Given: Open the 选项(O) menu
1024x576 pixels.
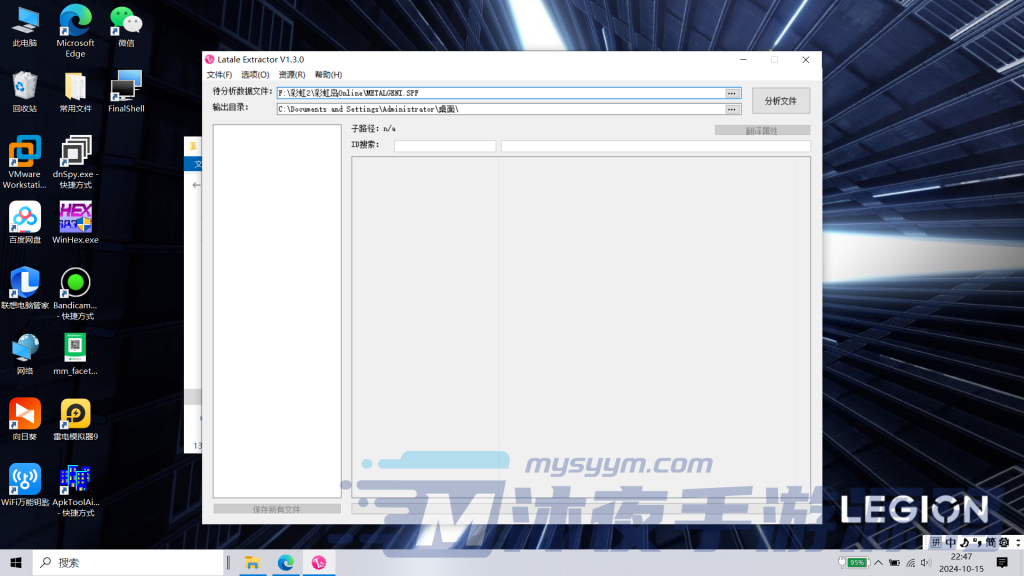Looking at the screenshot, I should (255, 75).
